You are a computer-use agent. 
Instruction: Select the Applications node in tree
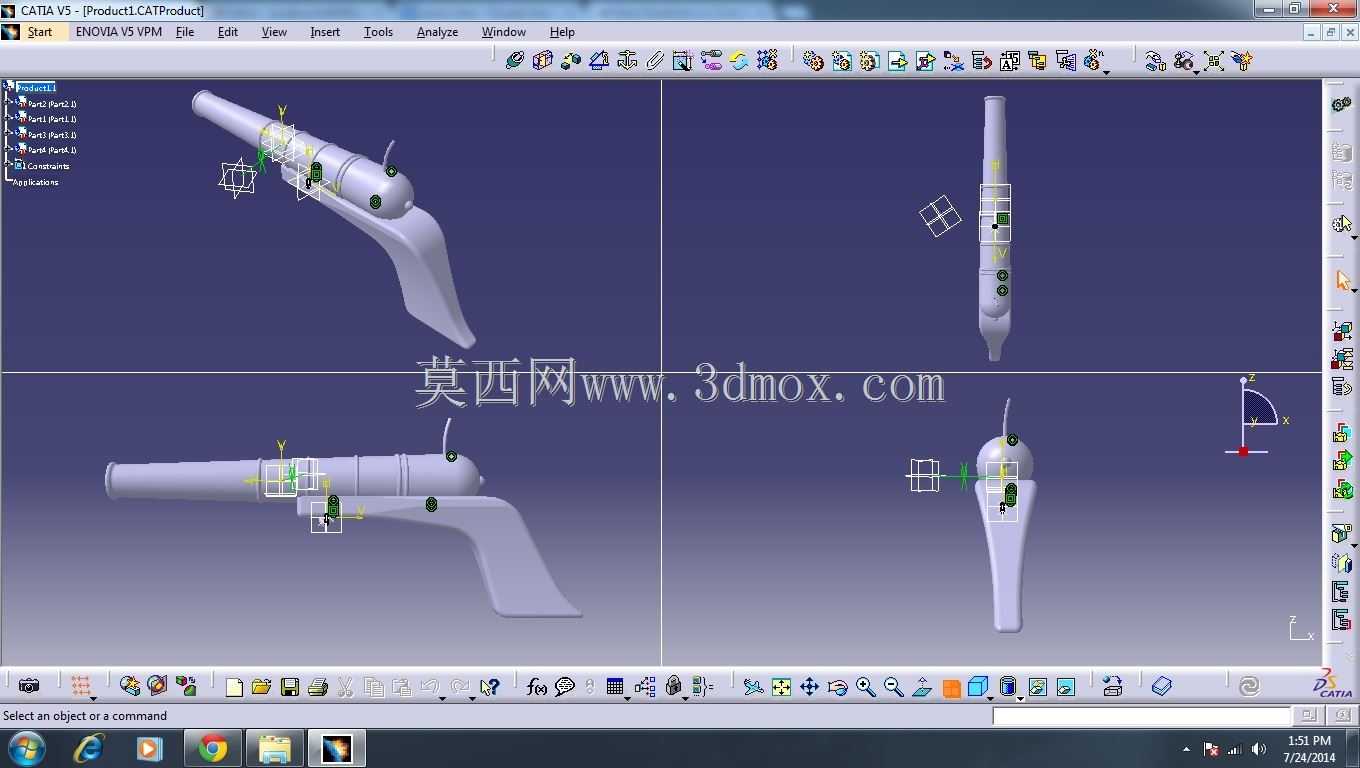[x=36, y=182]
